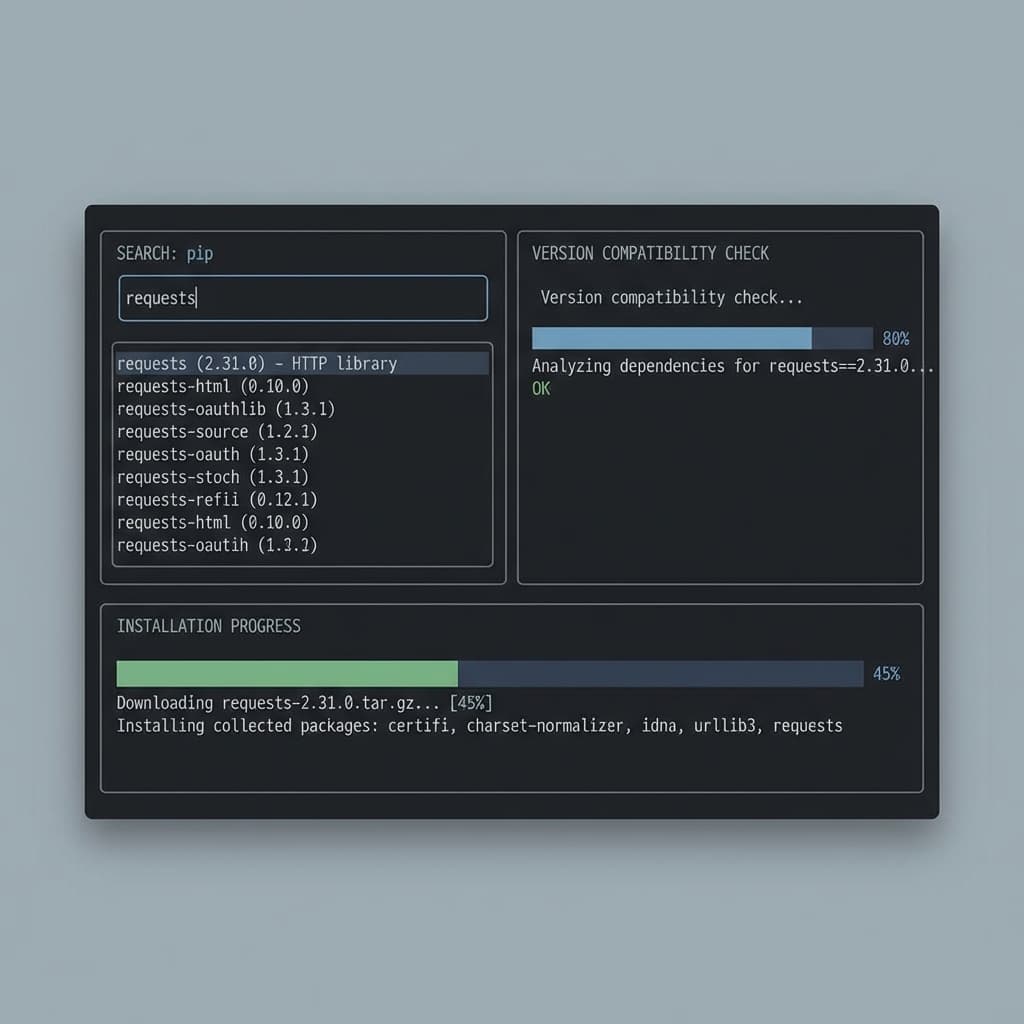Click the "Analyzing dependencies" log line

click(x=732, y=366)
